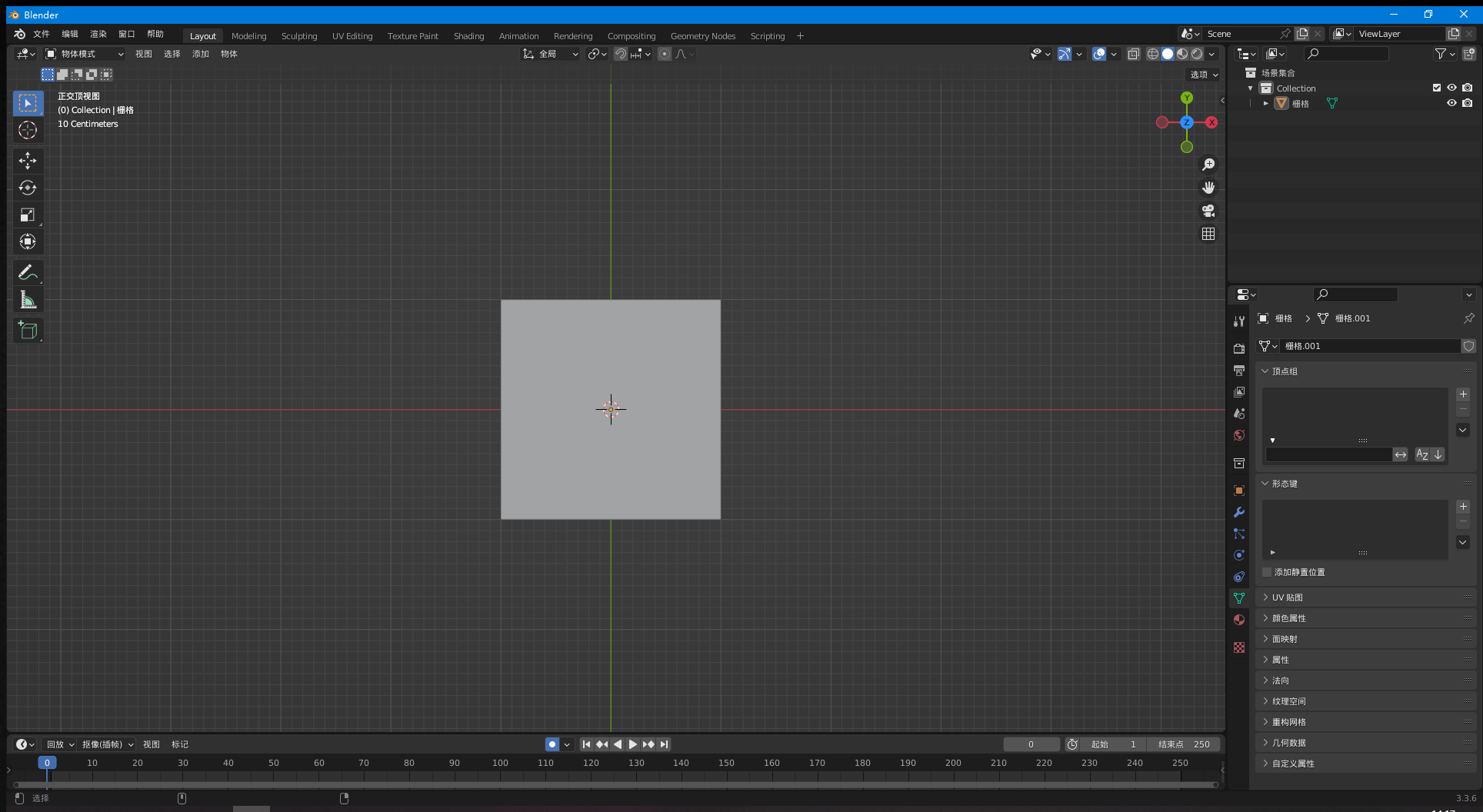The width and height of the screenshot is (1483, 812).
Task: Switch to wireframe viewport shading
Action: (1152, 54)
